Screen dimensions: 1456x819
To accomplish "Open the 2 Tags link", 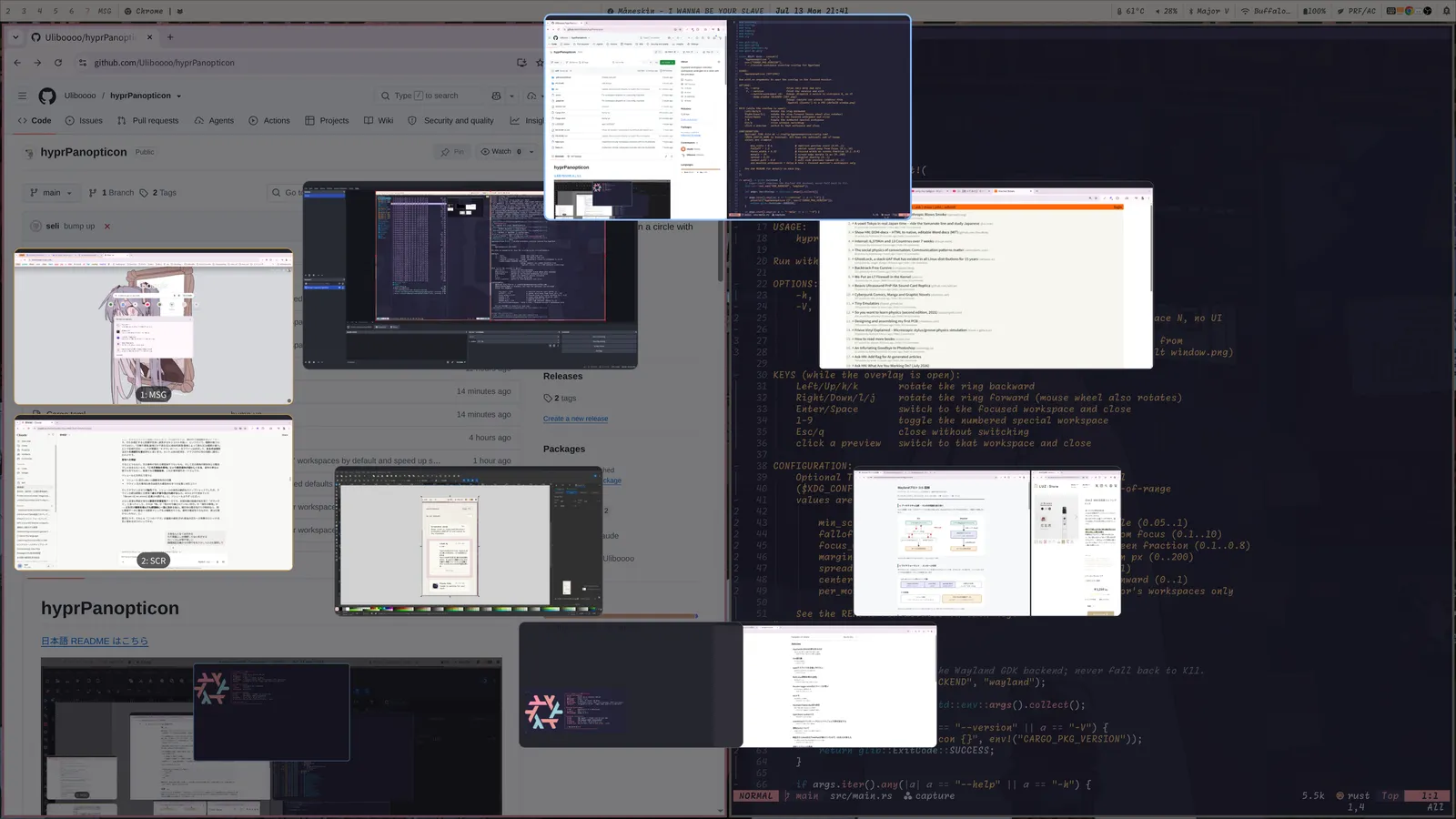I will click(157, 193).
